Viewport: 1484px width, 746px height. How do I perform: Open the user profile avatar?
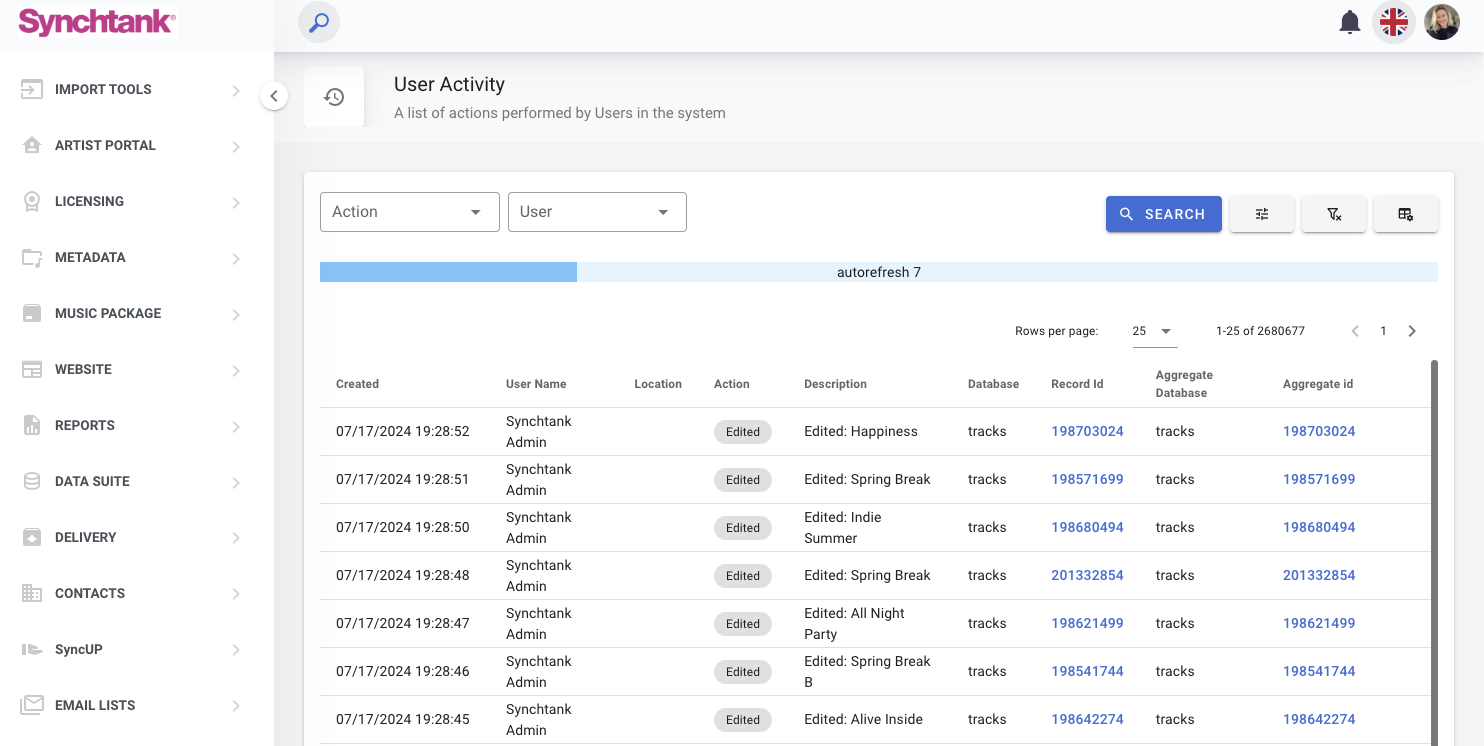[1442, 22]
